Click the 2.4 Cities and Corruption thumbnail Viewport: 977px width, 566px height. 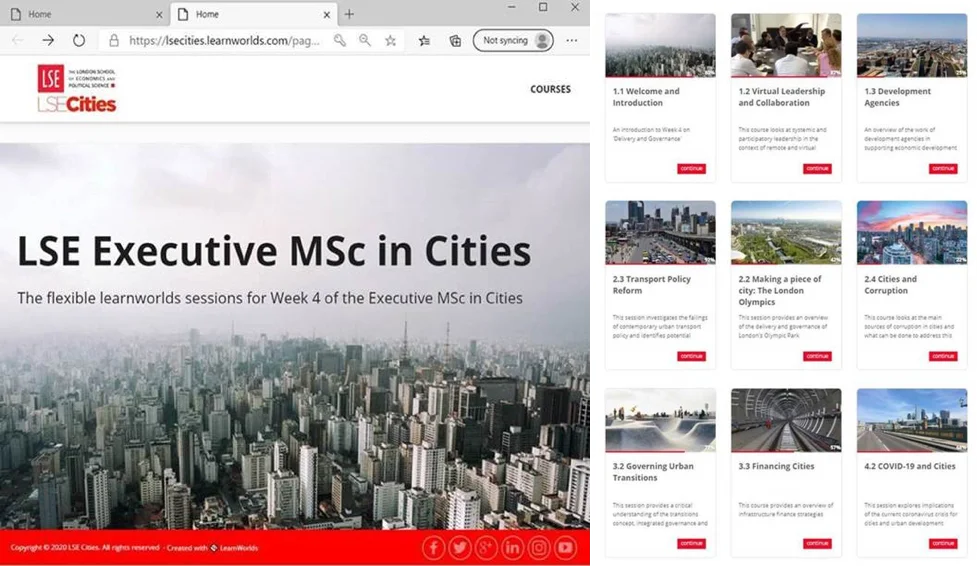912,233
